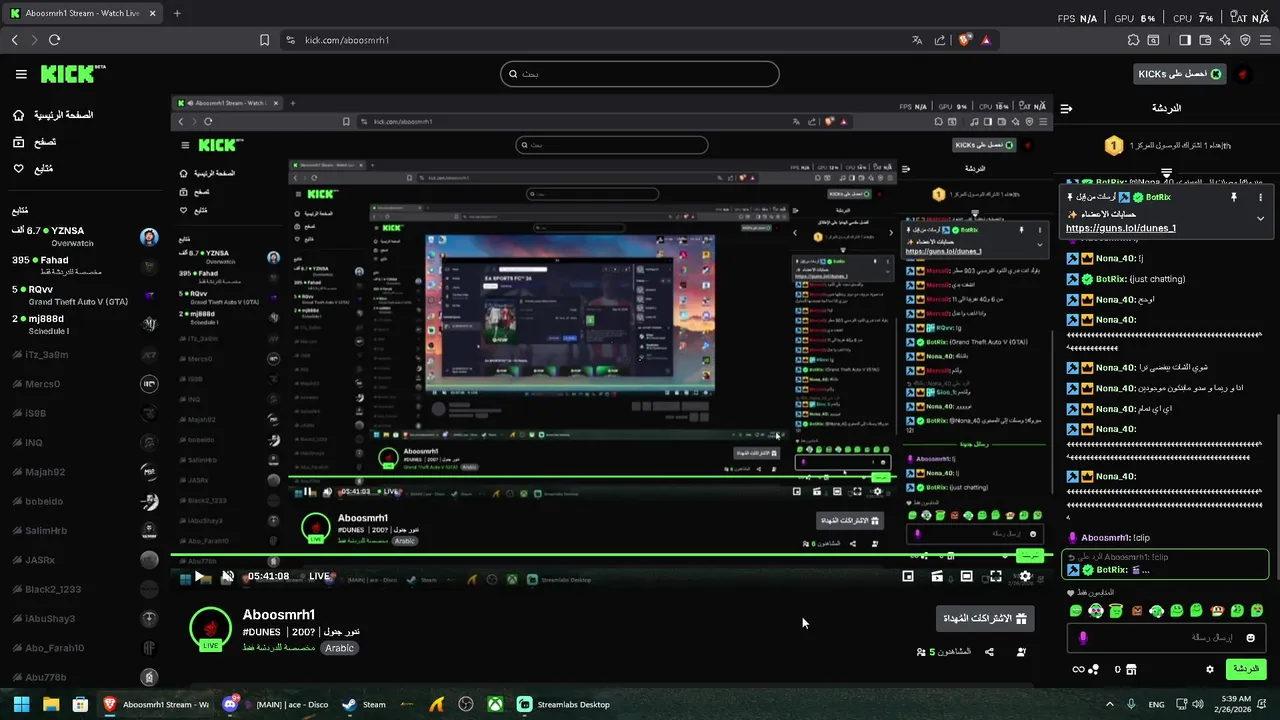Open followed channel mj888d
This screenshot has width=1280, height=720.
coord(85,323)
